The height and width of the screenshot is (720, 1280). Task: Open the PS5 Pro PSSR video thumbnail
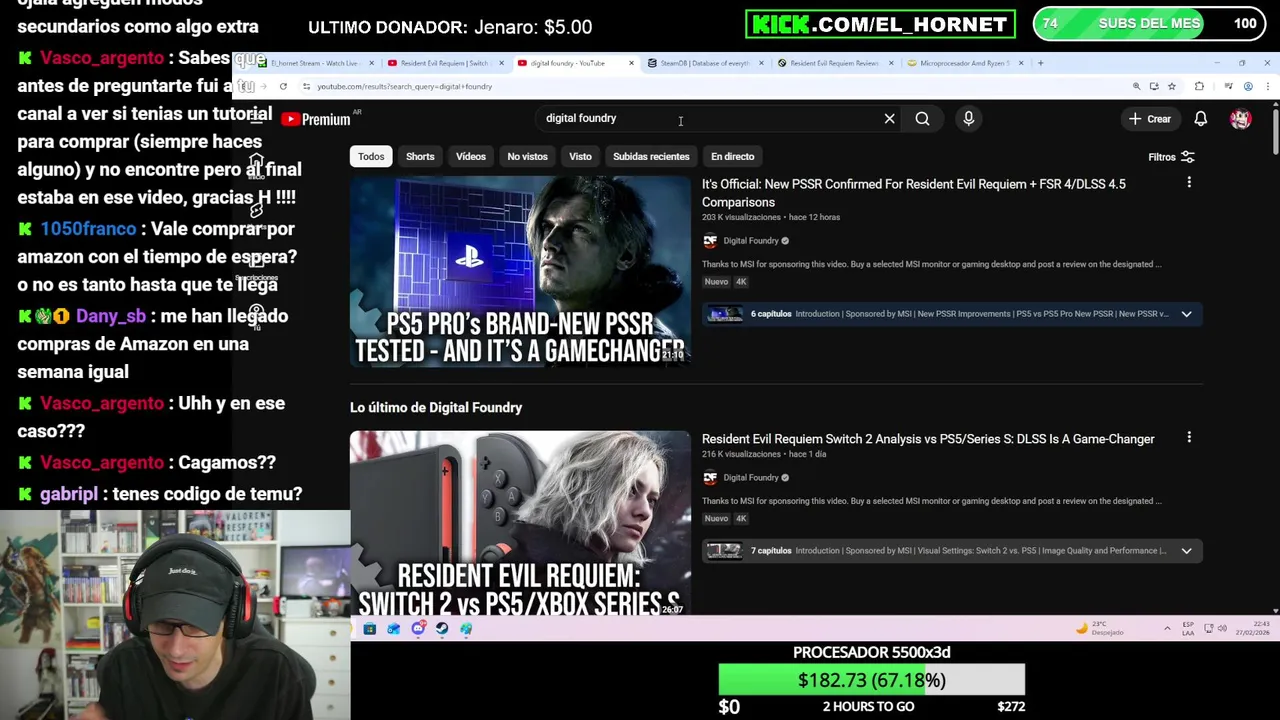(x=520, y=271)
